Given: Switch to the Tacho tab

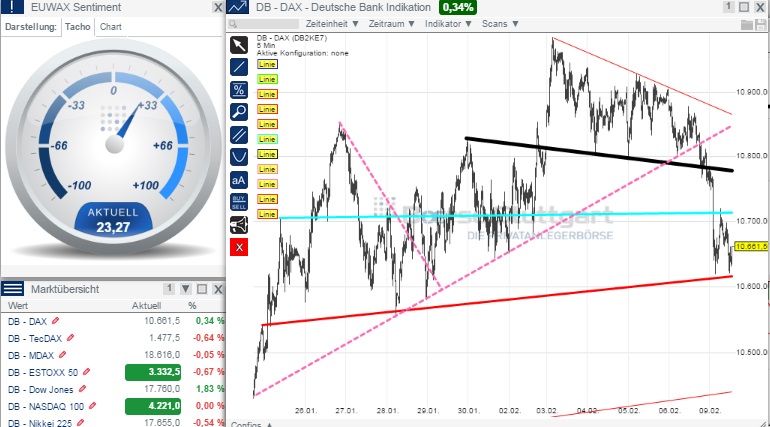Looking at the screenshot, I should coord(78,27).
